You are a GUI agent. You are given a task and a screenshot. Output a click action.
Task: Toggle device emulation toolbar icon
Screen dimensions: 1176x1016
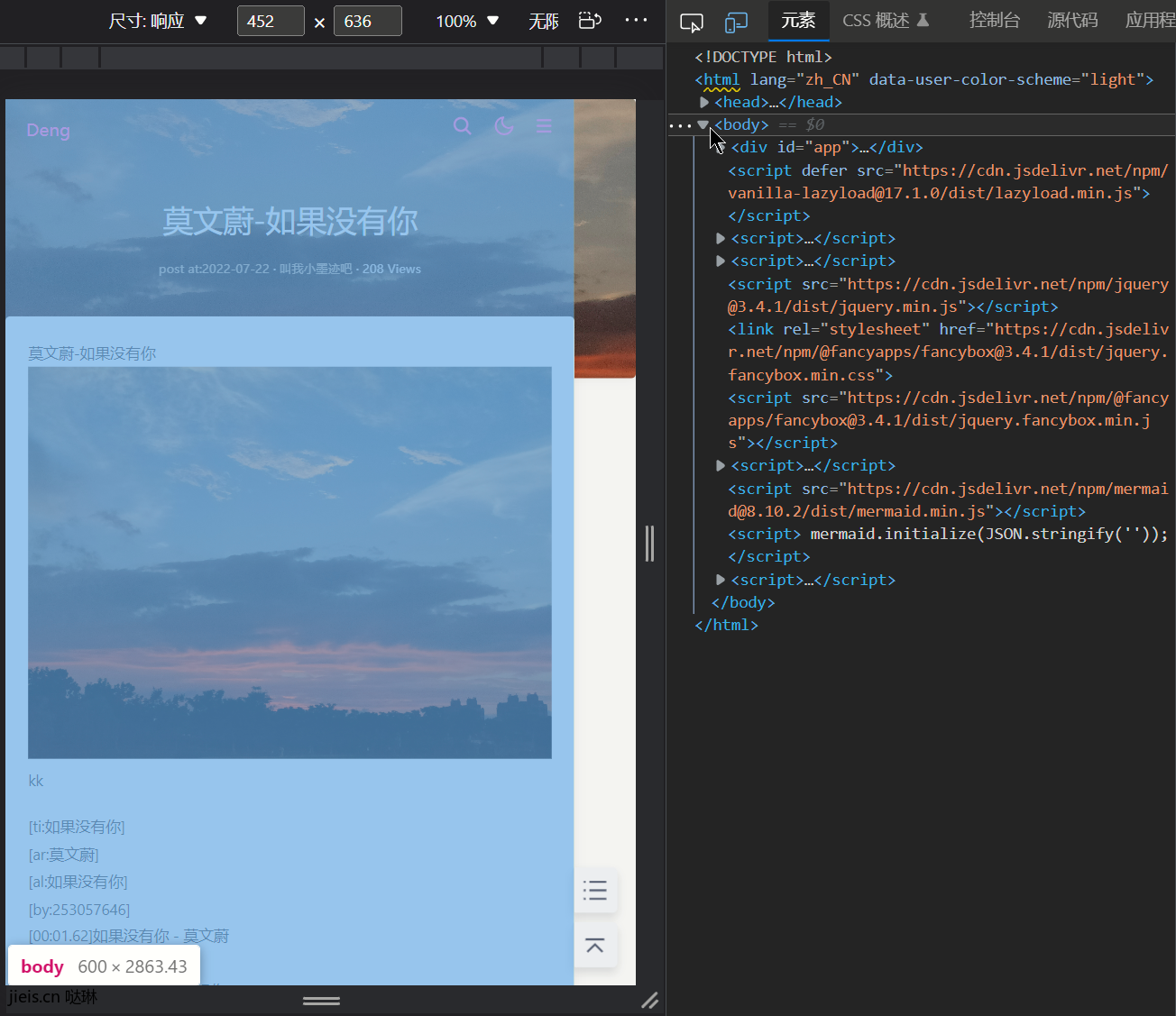[737, 22]
